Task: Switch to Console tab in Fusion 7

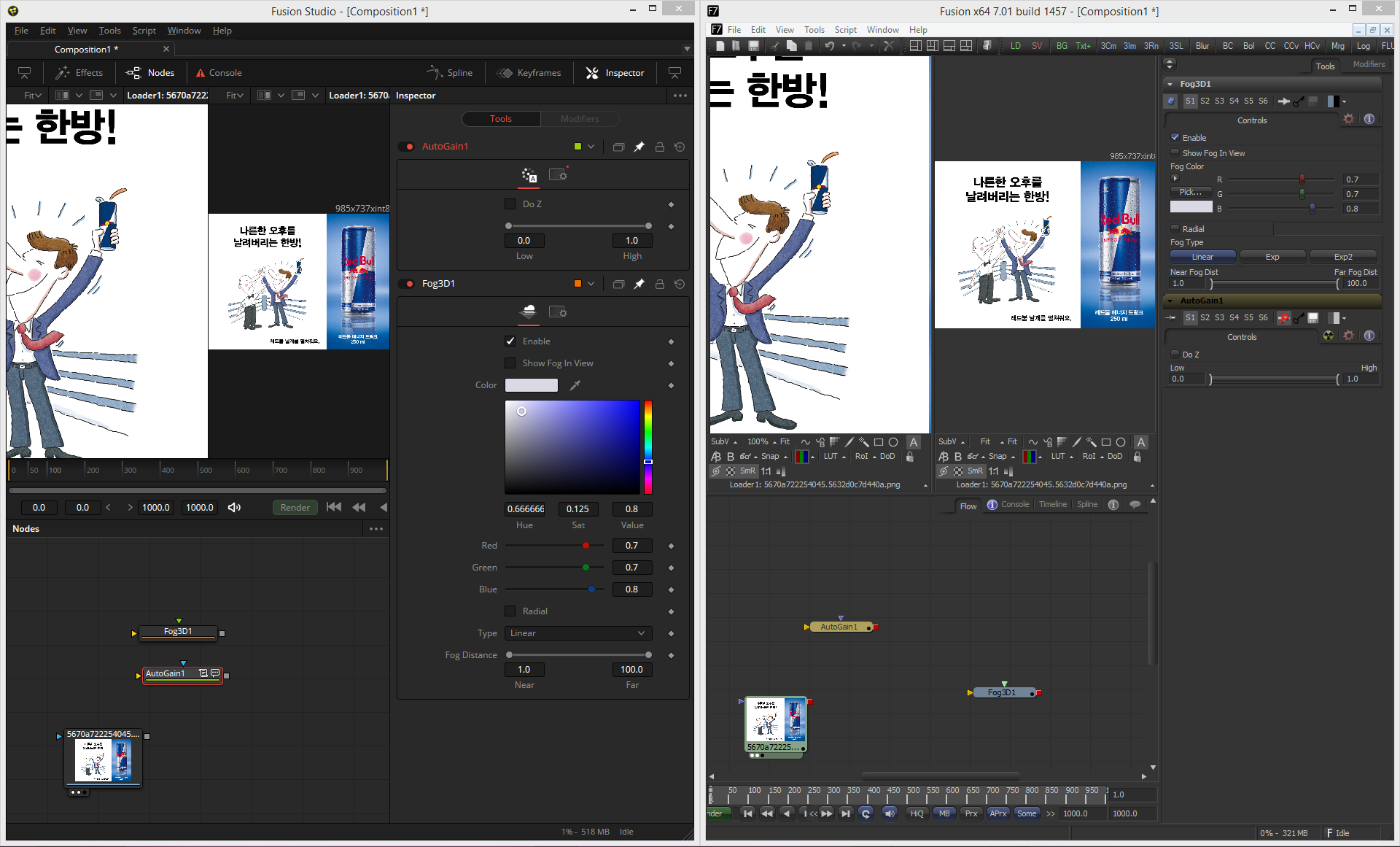Action: click(1008, 504)
